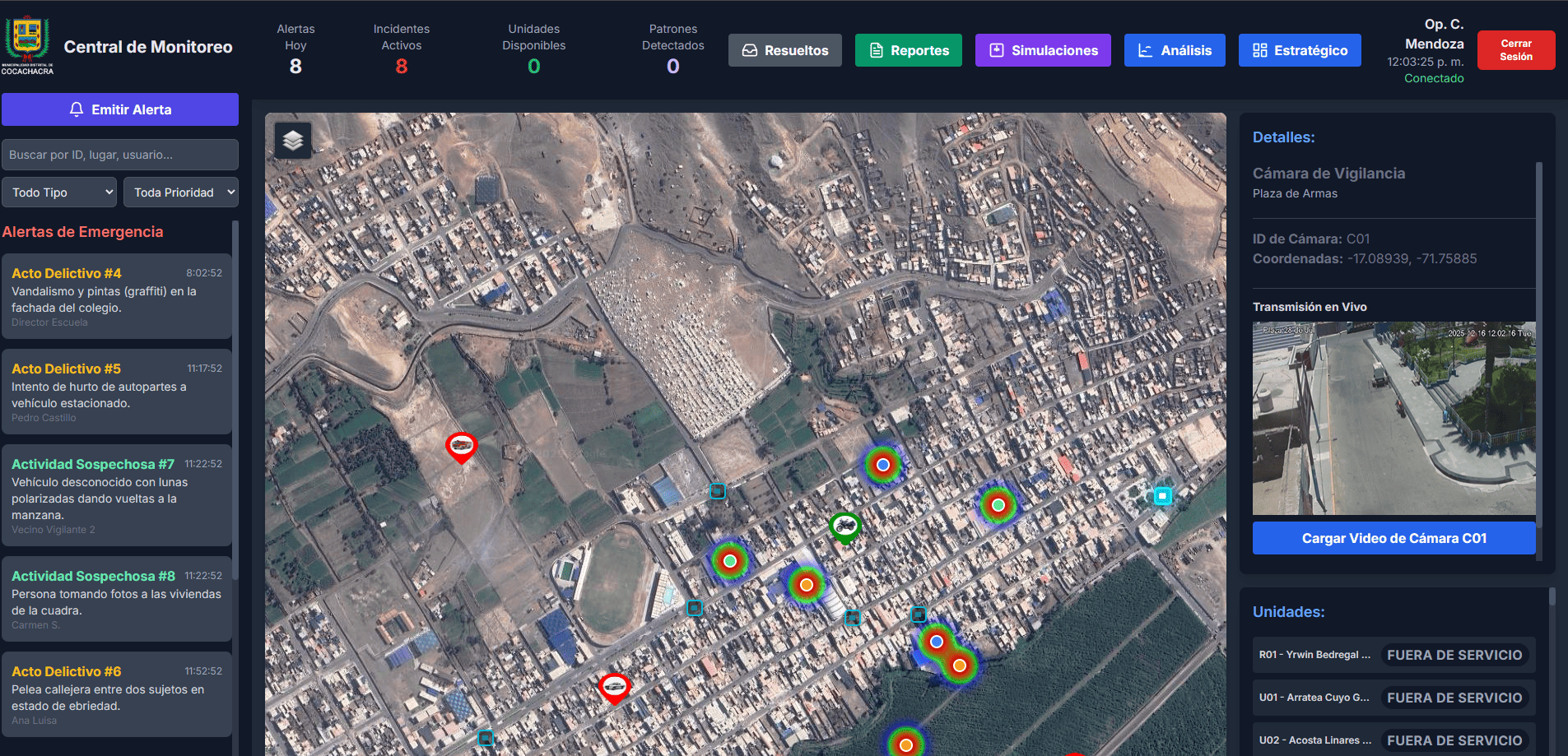Click the Cerrar Sesión button
The image size is (1568, 756).
coord(1515,50)
